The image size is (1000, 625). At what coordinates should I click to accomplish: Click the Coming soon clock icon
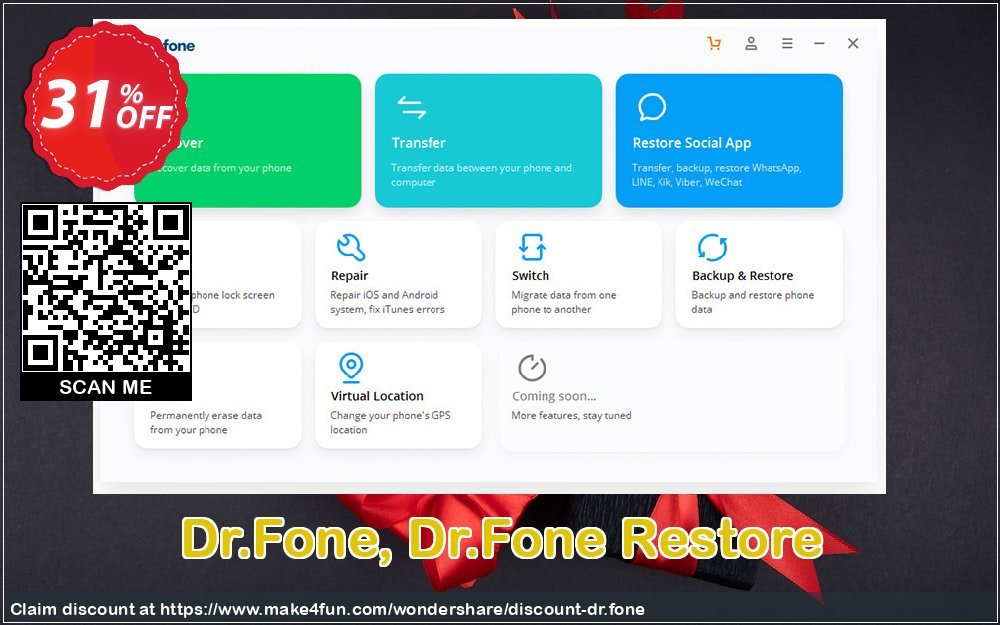point(531,368)
